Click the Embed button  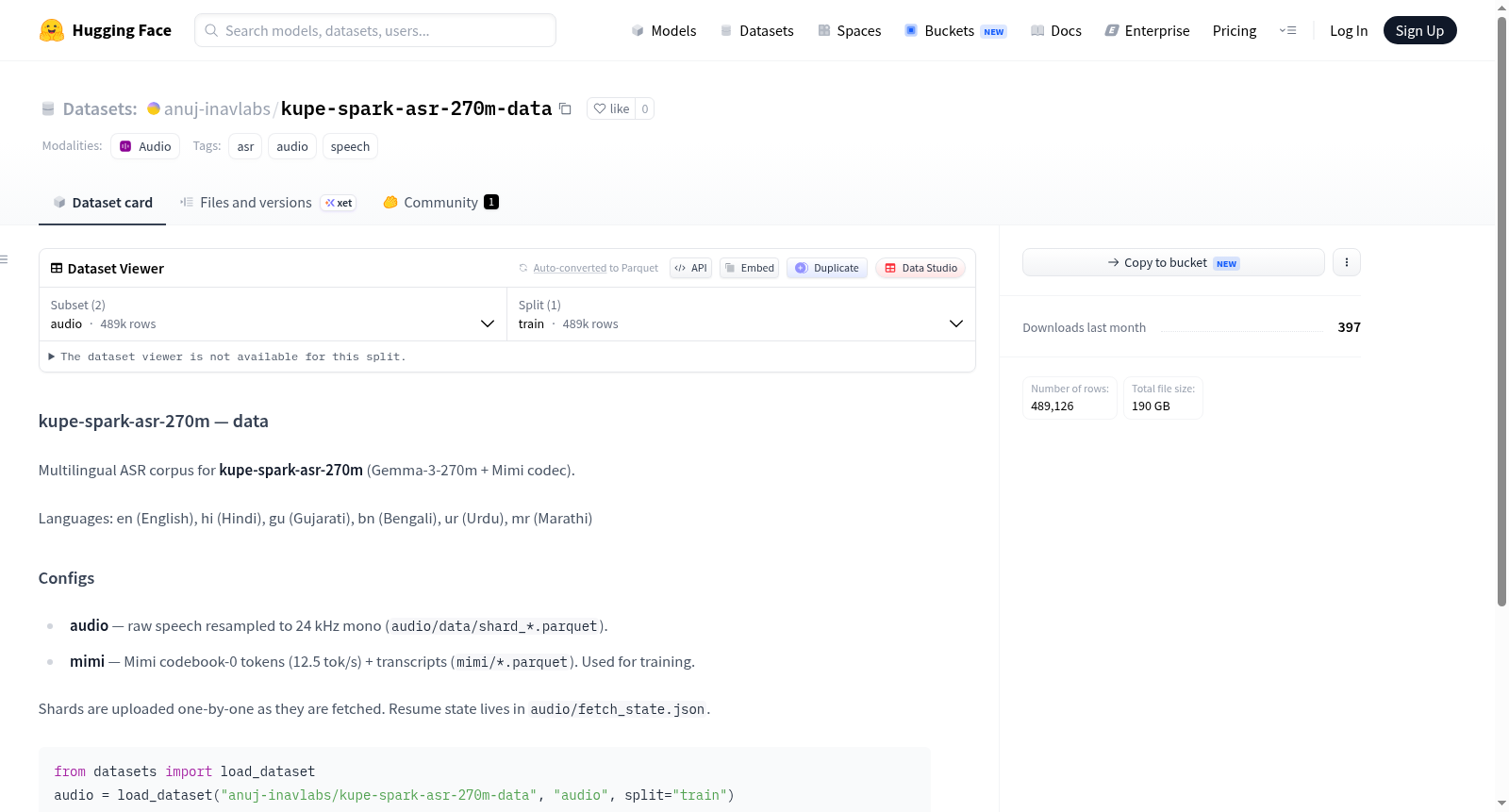click(749, 268)
